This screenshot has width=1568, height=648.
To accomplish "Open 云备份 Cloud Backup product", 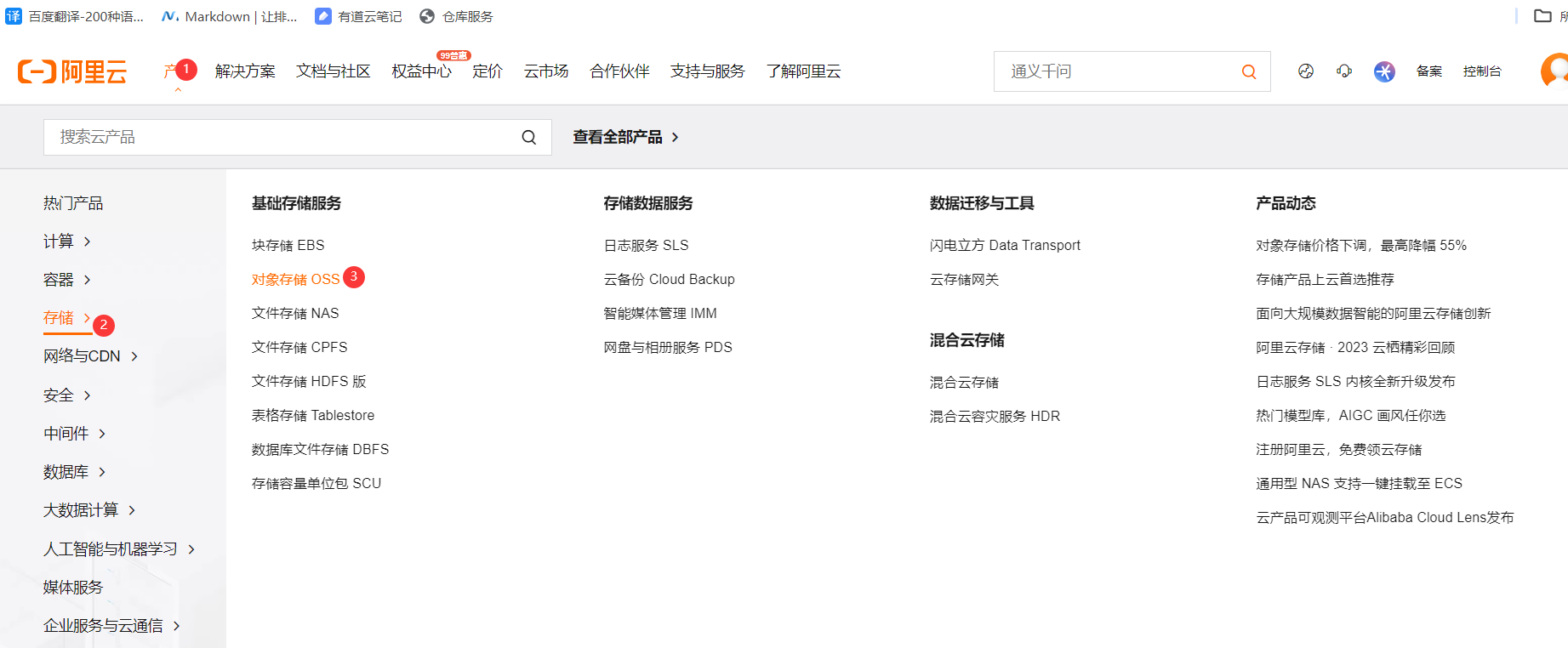I will pyautogui.click(x=670, y=279).
